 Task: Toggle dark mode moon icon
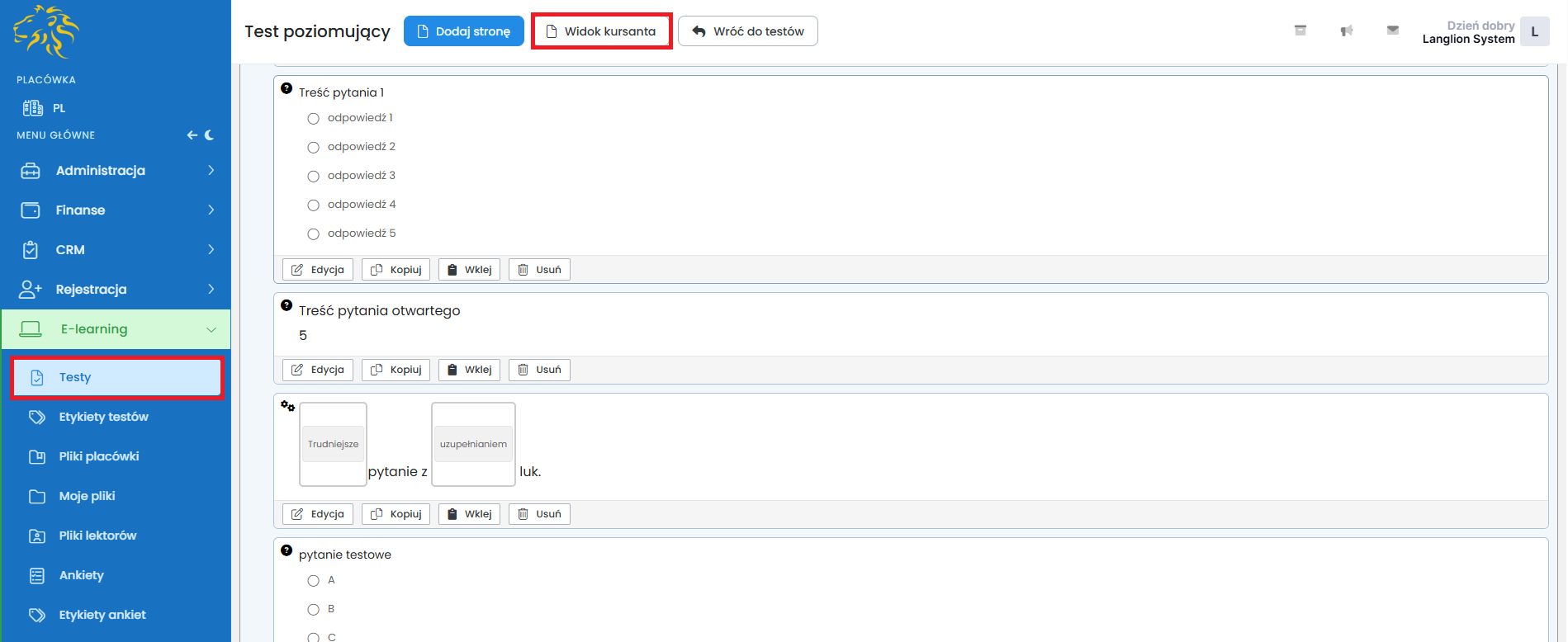pos(209,135)
